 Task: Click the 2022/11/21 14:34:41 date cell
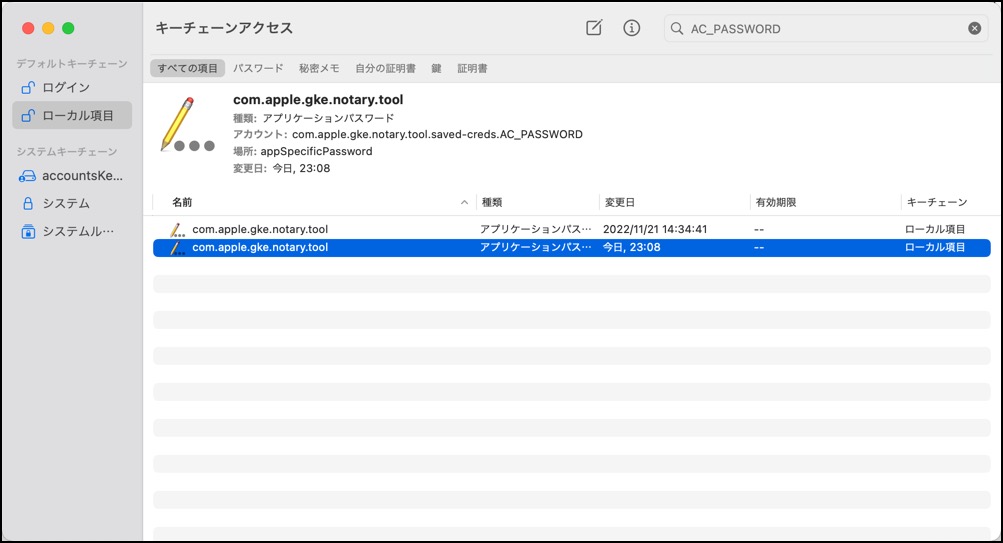[655, 229]
